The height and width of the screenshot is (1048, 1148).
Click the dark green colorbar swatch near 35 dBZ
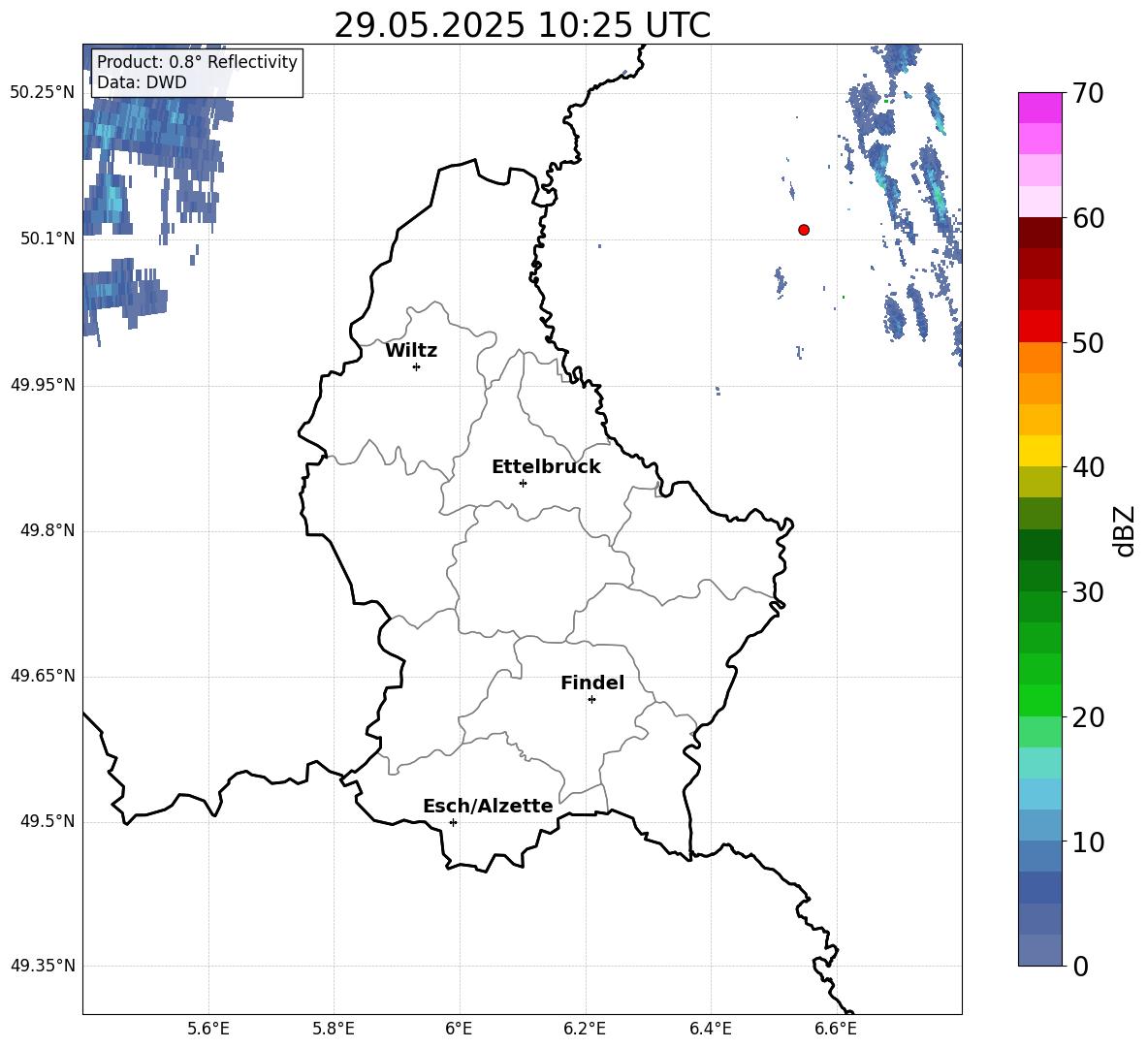(1039, 545)
